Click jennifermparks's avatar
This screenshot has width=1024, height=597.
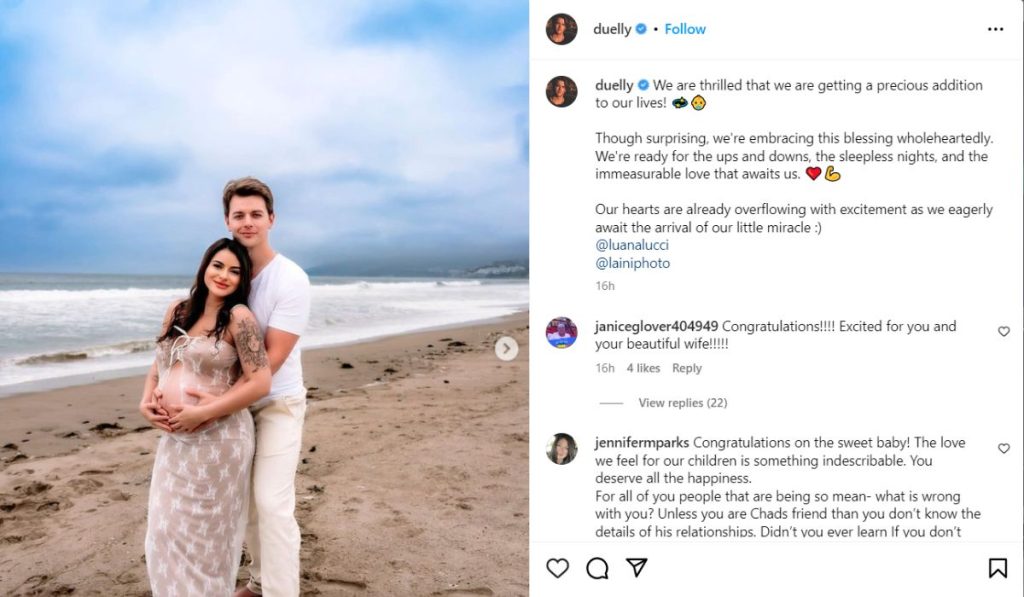tap(561, 449)
